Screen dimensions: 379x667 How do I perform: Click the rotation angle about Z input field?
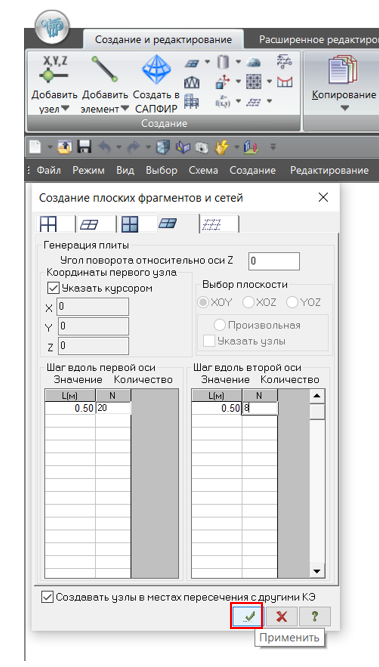coord(274,261)
